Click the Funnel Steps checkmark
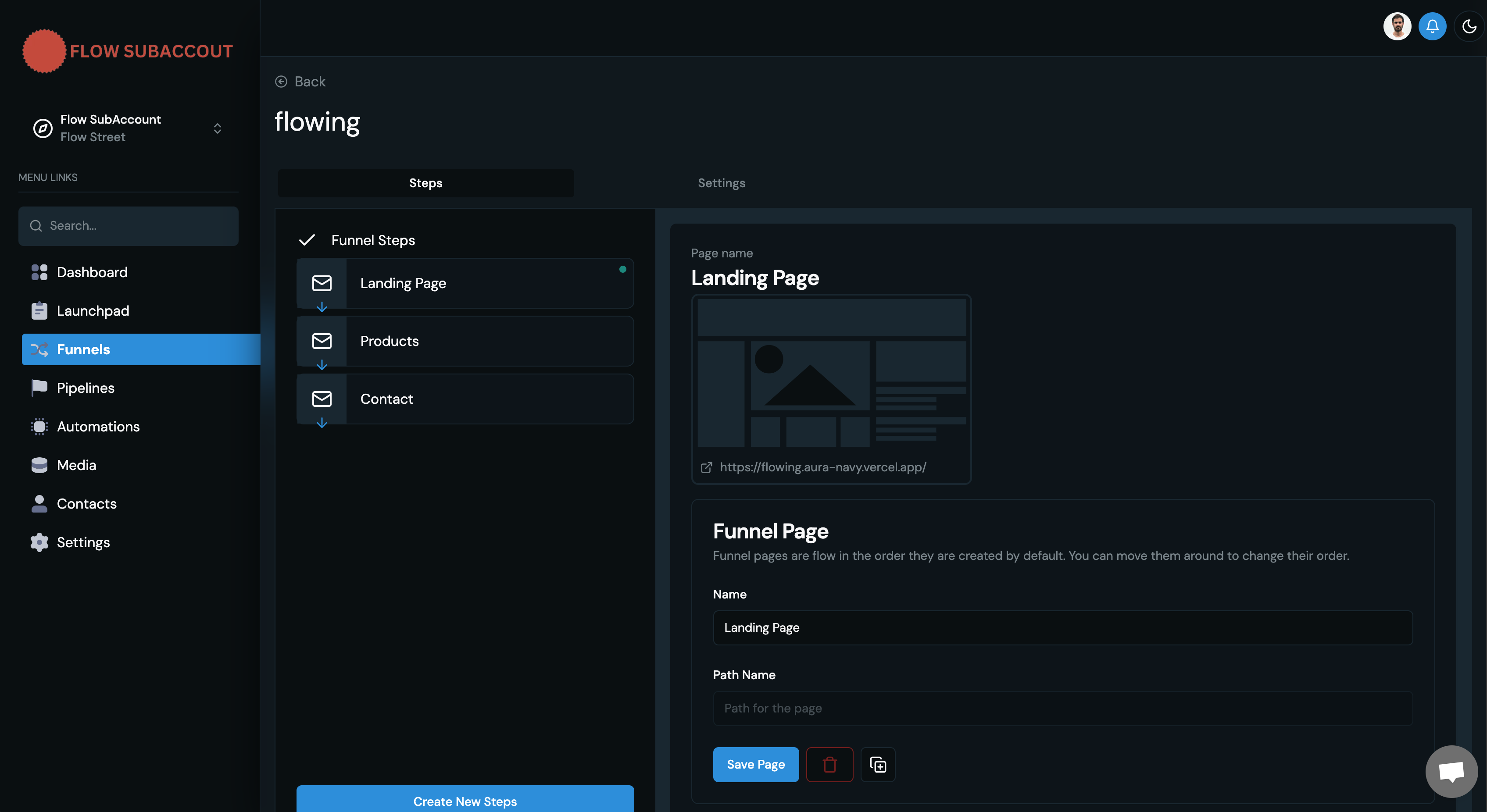1487x812 pixels. 307,240
